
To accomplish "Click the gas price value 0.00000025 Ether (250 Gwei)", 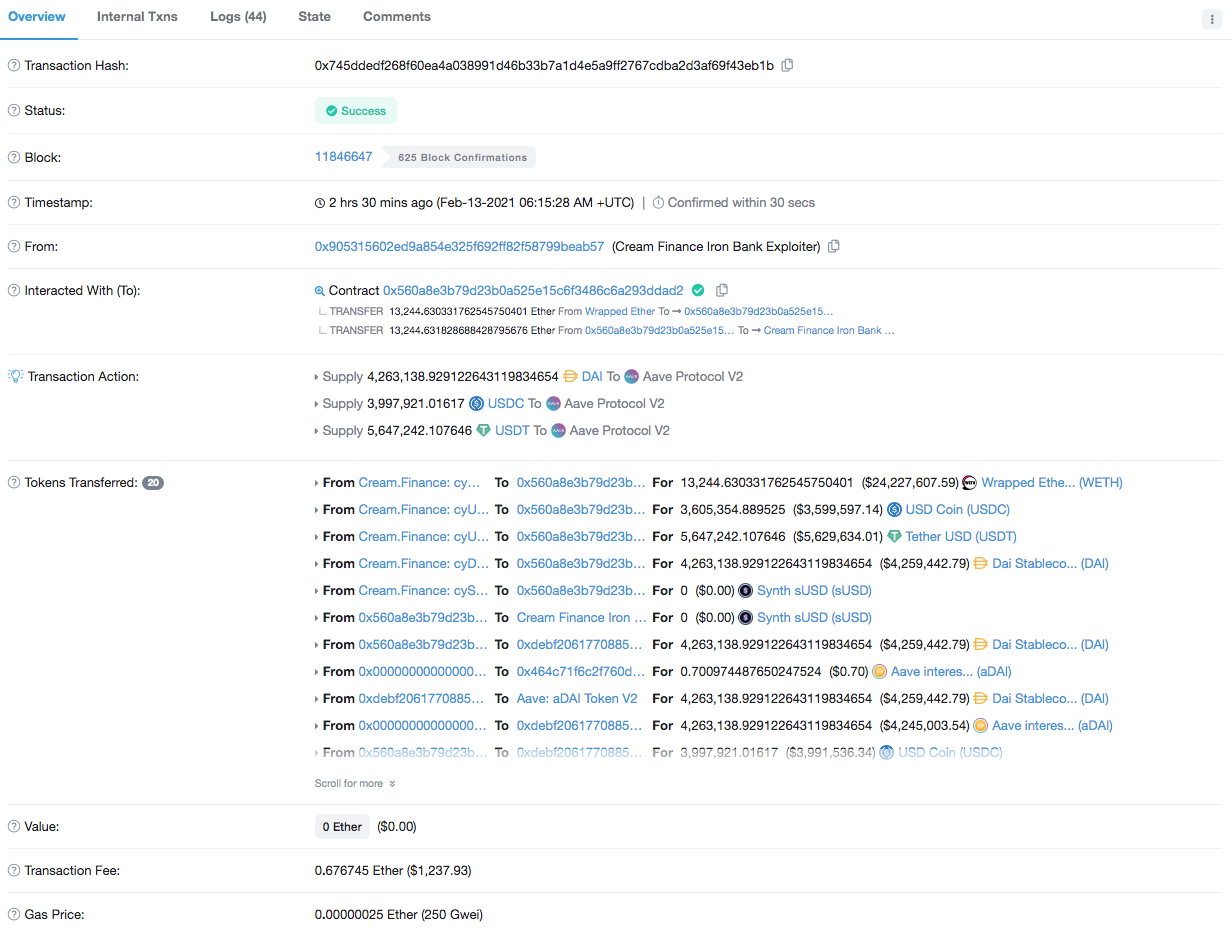I will coord(399,915).
